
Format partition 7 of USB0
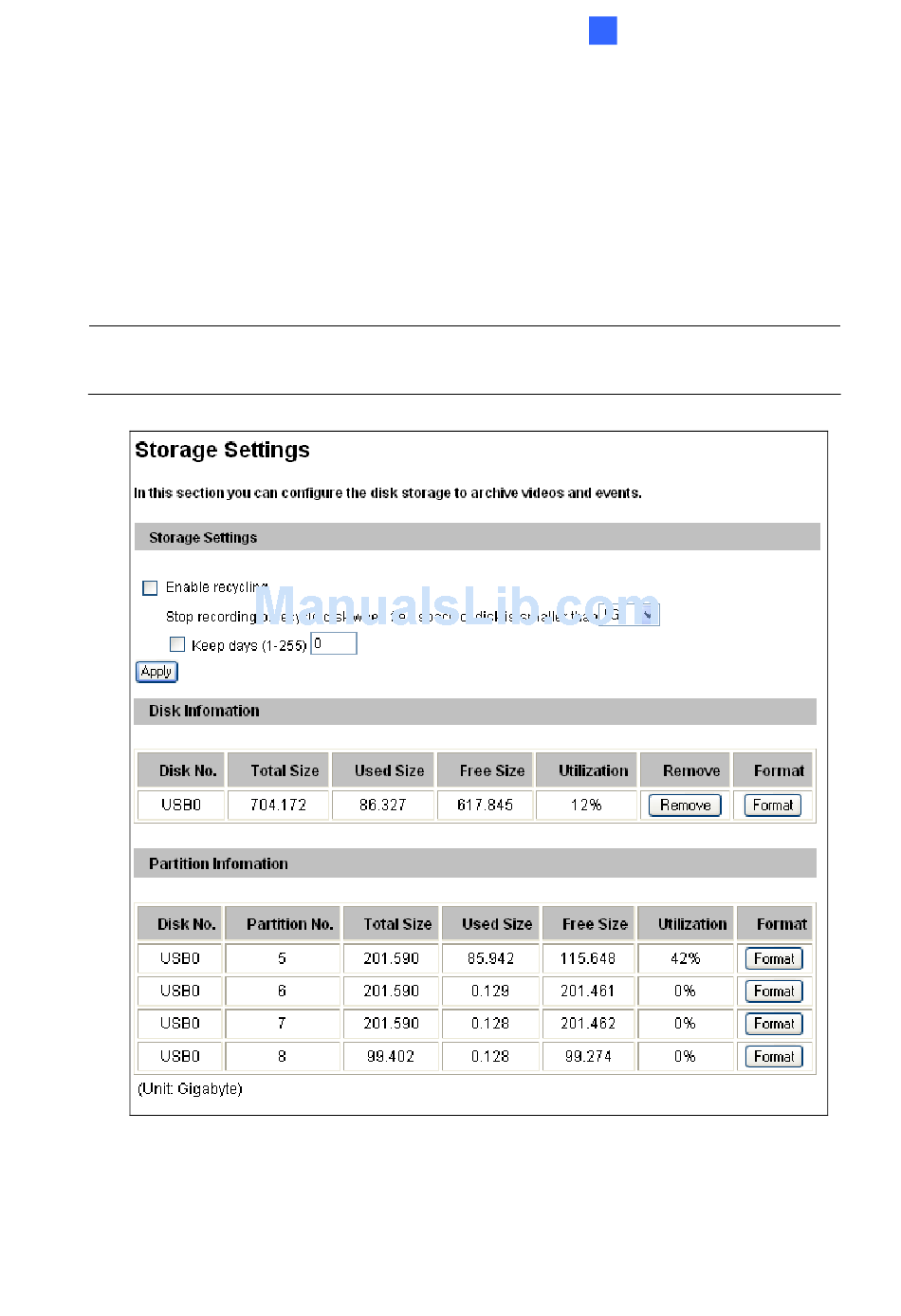[x=774, y=1024]
